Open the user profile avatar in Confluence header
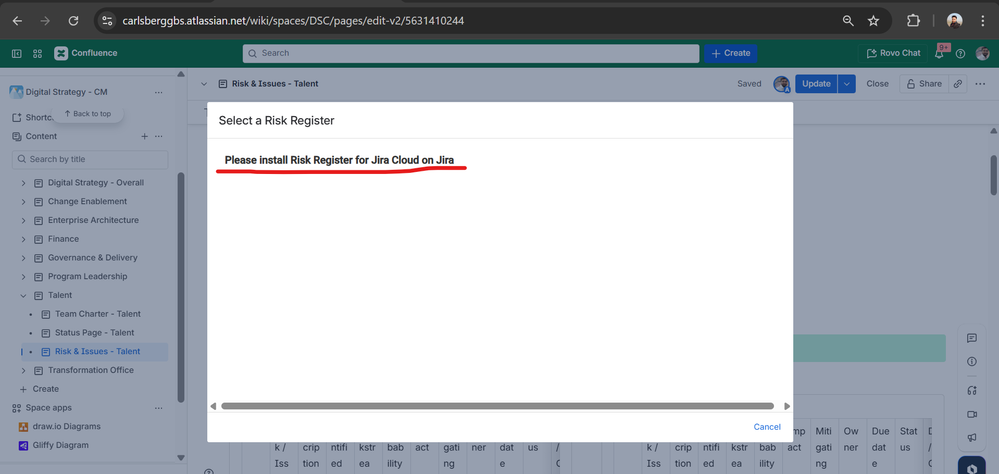This screenshot has width=999, height=474. (x=982, y=54)
